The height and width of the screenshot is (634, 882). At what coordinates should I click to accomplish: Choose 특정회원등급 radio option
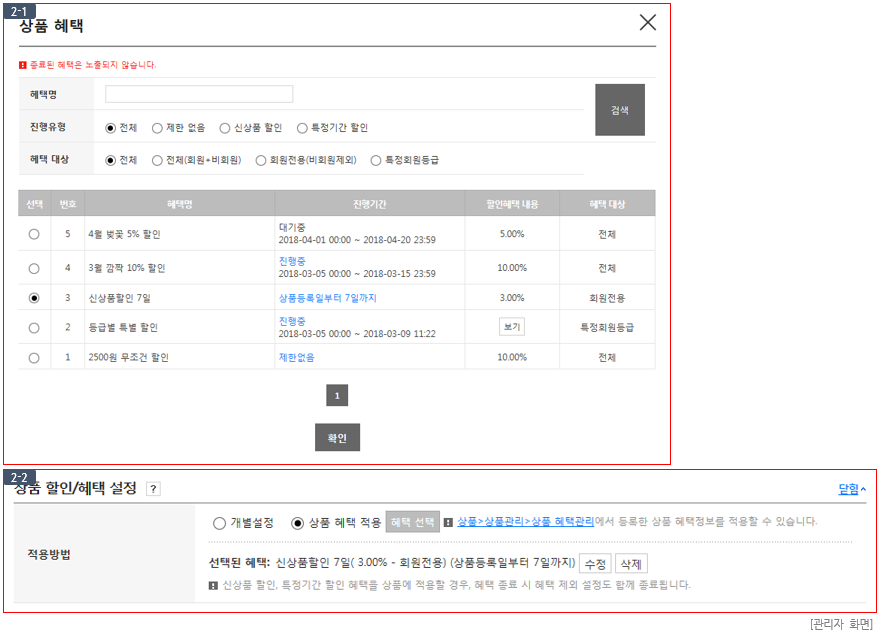tap(376, 160)
